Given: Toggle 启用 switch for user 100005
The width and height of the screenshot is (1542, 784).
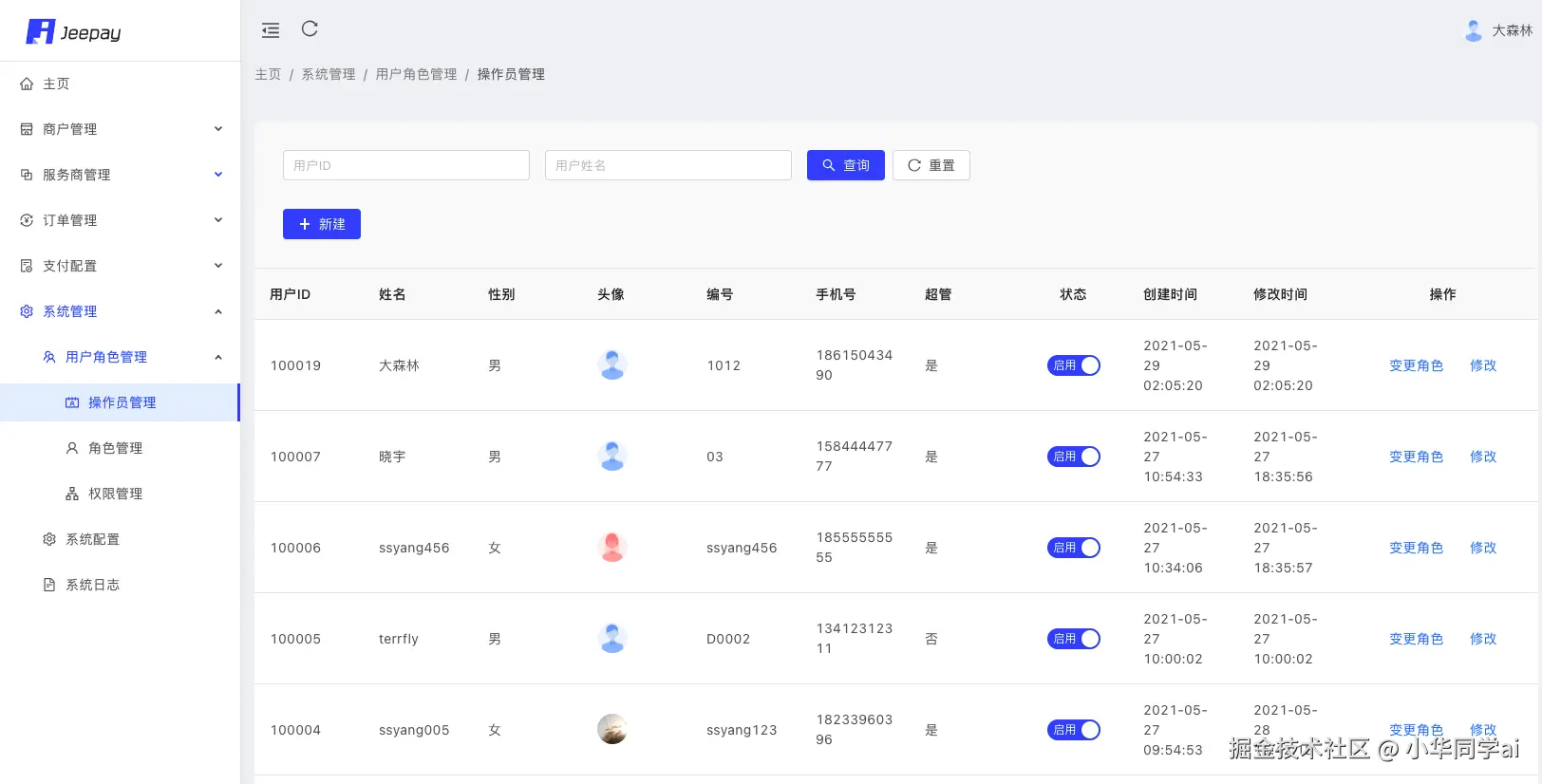Looking at the screenshot, I should click(x=1074, y=639).
